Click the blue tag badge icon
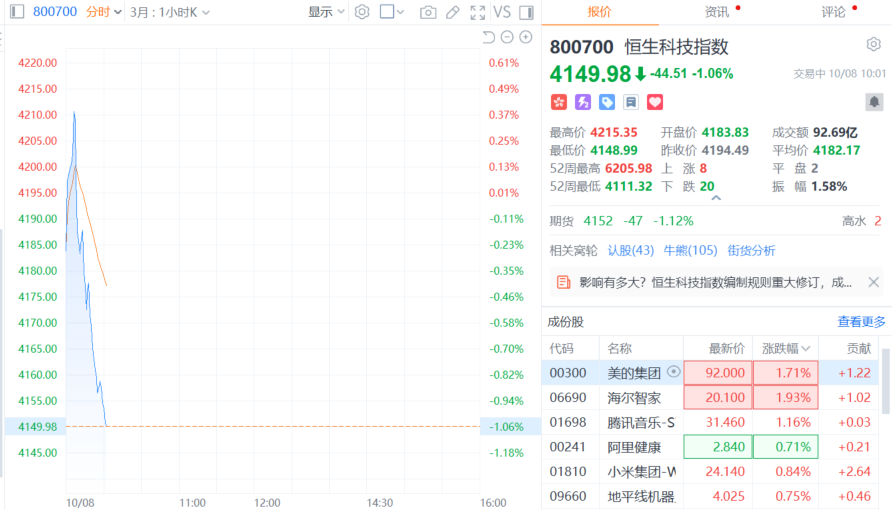This screenshot has width=892, height=510. point(607,102)
